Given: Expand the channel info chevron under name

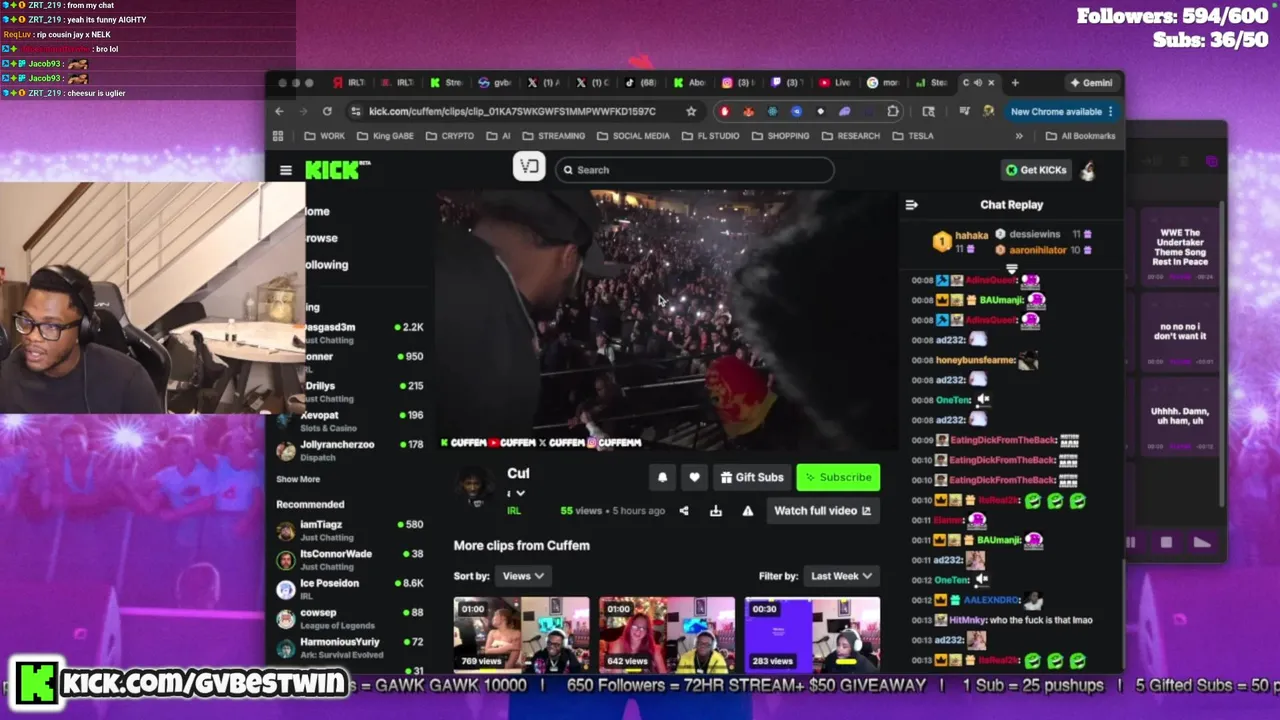Looking at the screenshot, I should pos(520,493).
